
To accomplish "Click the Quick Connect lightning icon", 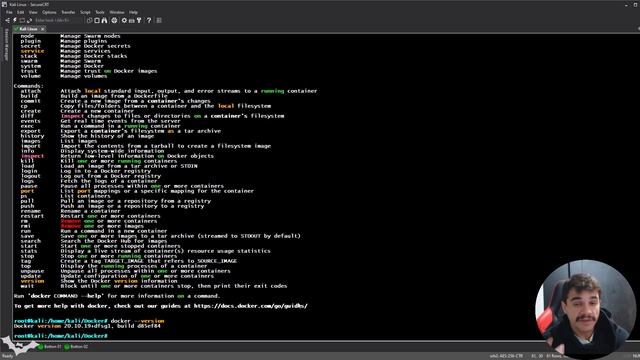I will (15, 20).
